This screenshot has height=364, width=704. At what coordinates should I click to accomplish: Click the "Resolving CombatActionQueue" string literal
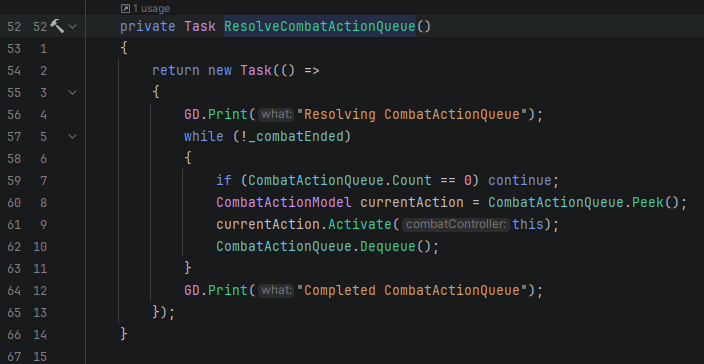coord(414,115)
